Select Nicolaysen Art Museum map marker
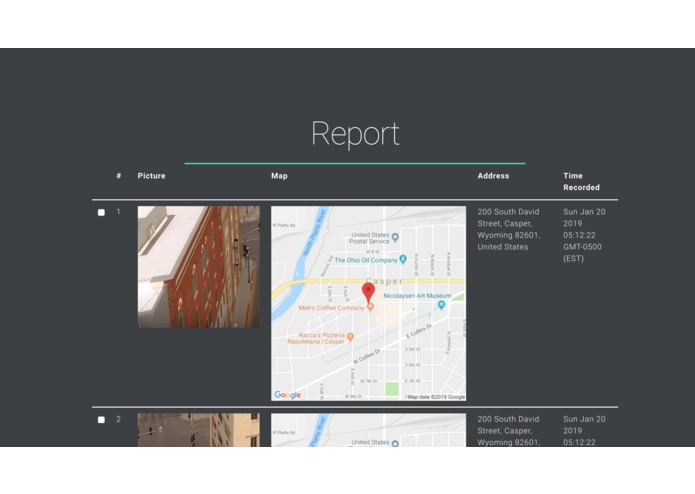The width and height of the screenshot is (695, 494). pos(441,305)
